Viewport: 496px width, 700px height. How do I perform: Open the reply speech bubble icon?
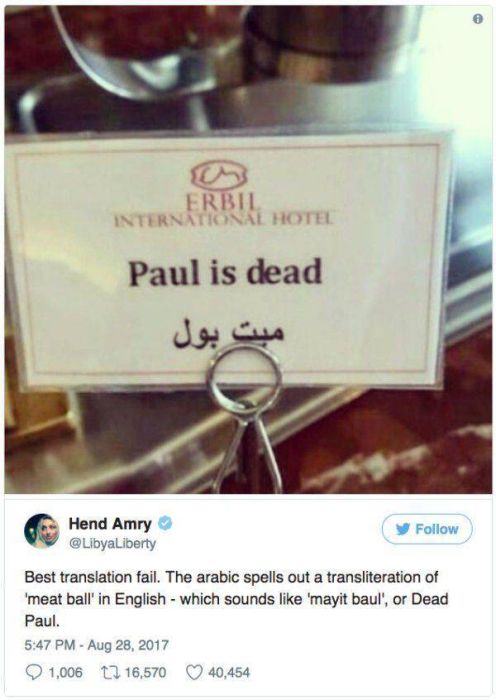point(33,672)
